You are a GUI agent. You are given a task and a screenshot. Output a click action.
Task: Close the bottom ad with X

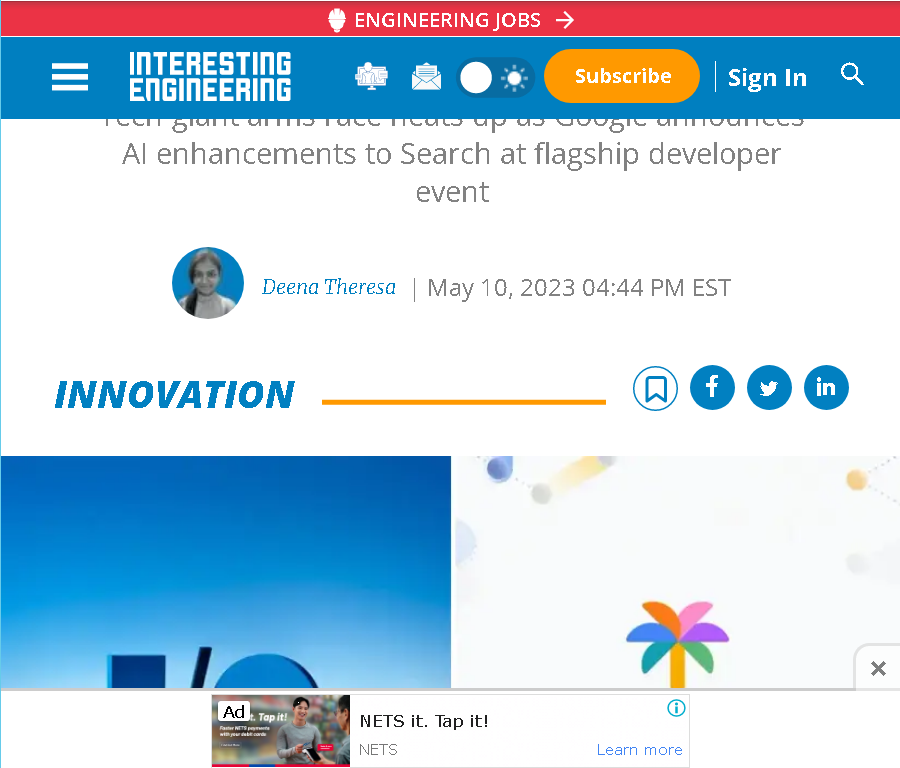878,669
